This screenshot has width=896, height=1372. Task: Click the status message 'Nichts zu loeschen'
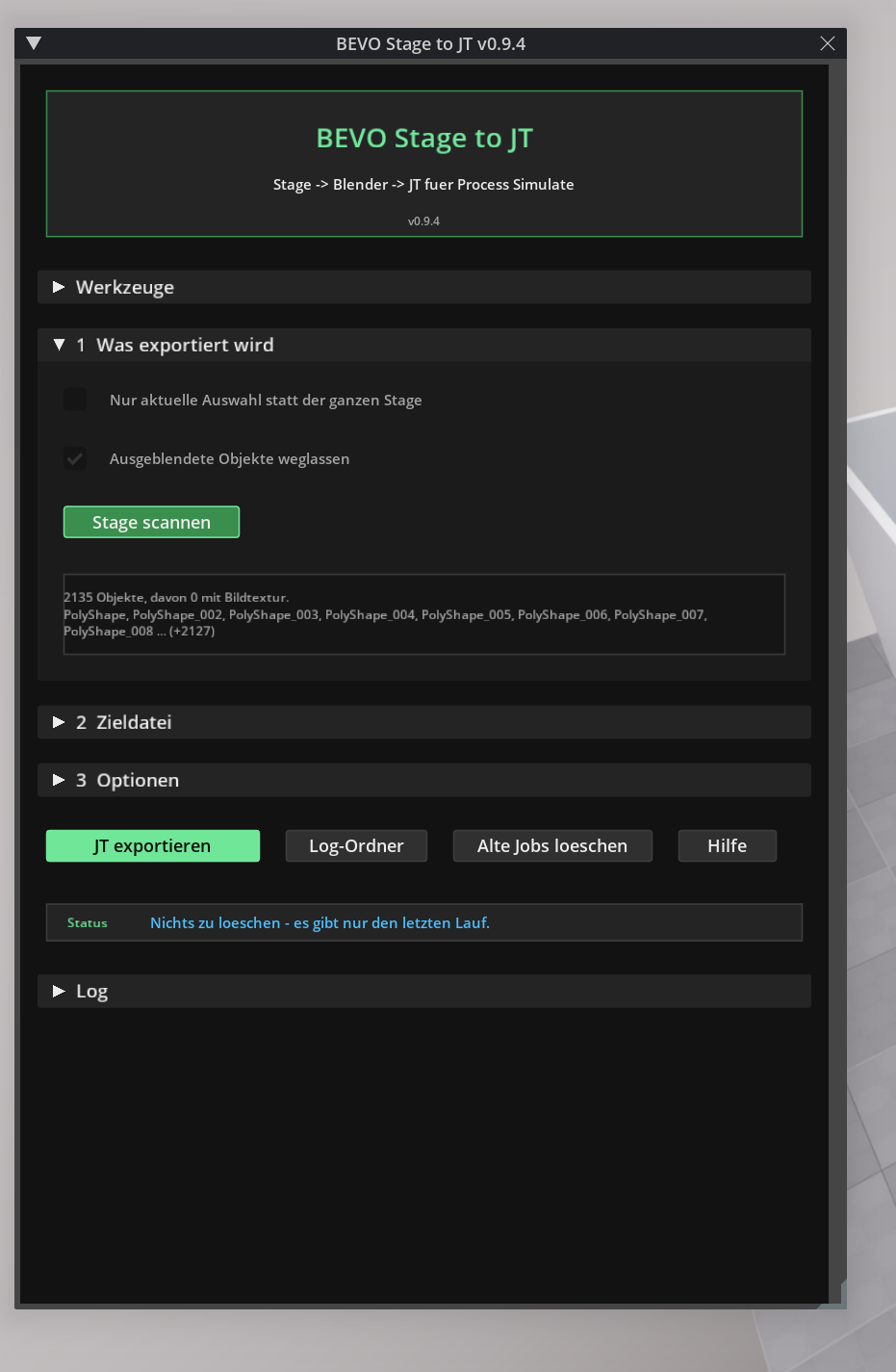(x=320, y=922)
